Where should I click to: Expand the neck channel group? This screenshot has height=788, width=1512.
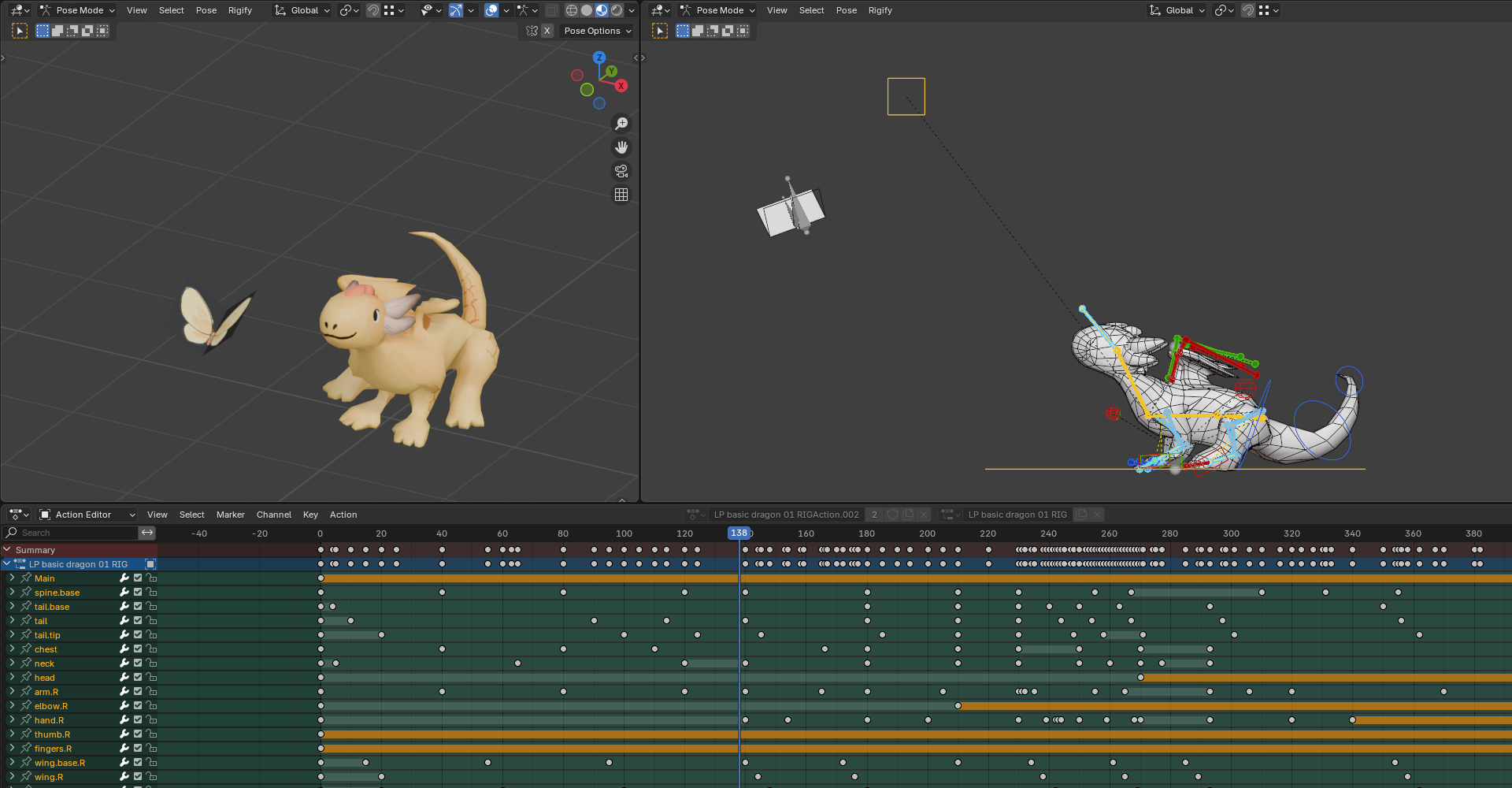coord(12,663)
